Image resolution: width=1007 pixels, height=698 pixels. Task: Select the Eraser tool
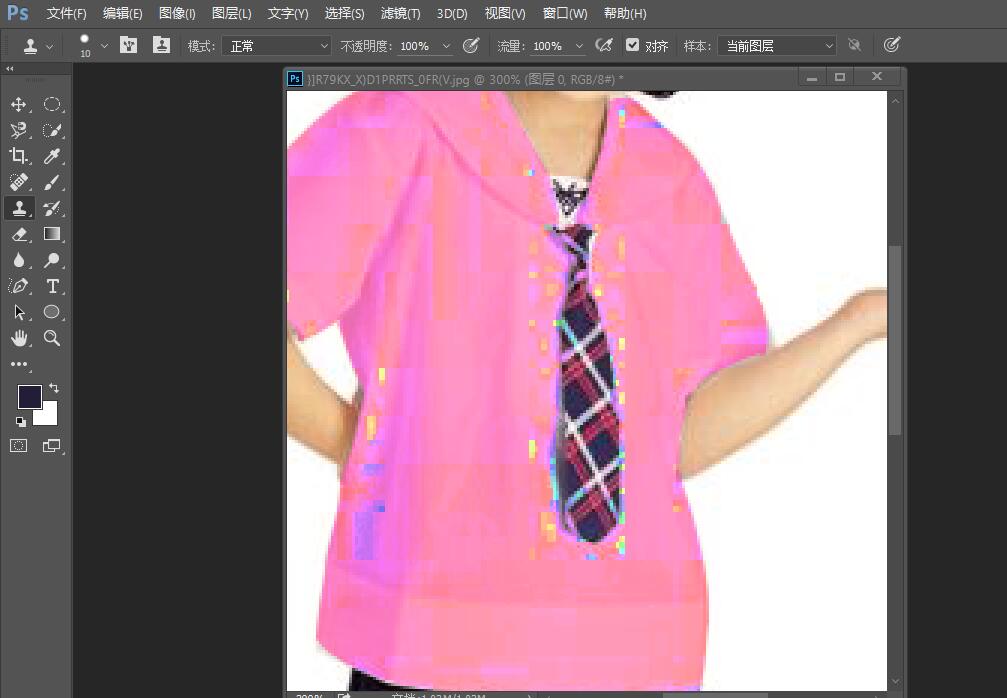pos(19,234)
